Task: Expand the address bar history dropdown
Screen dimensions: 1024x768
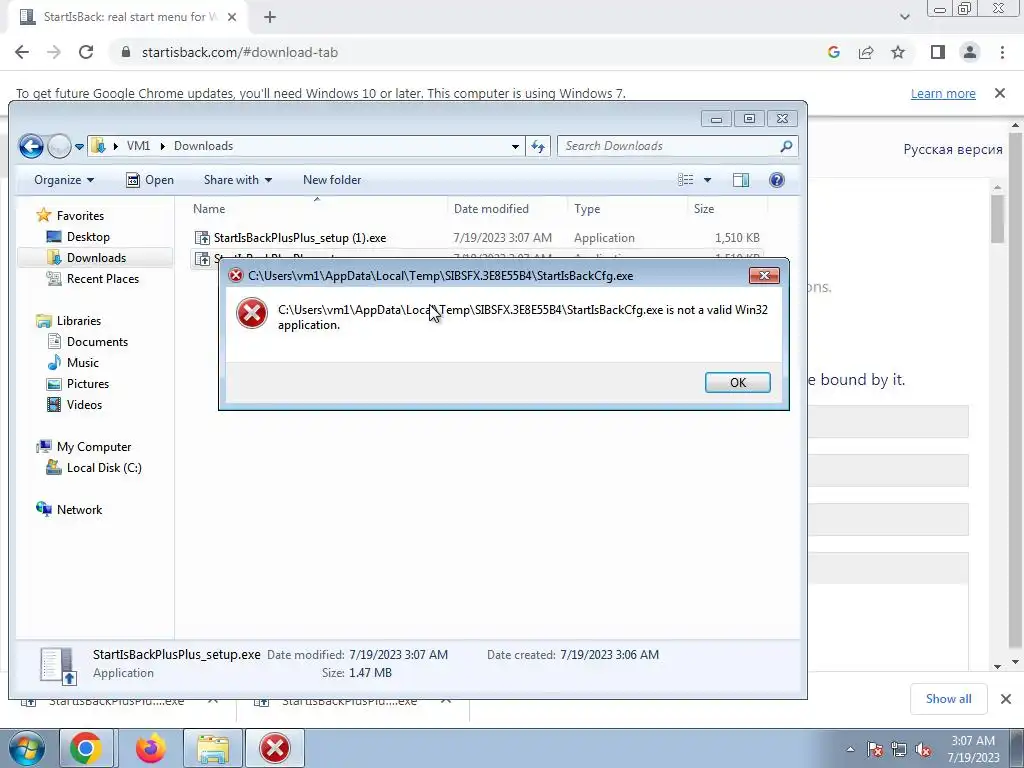Action: point(515,146)
